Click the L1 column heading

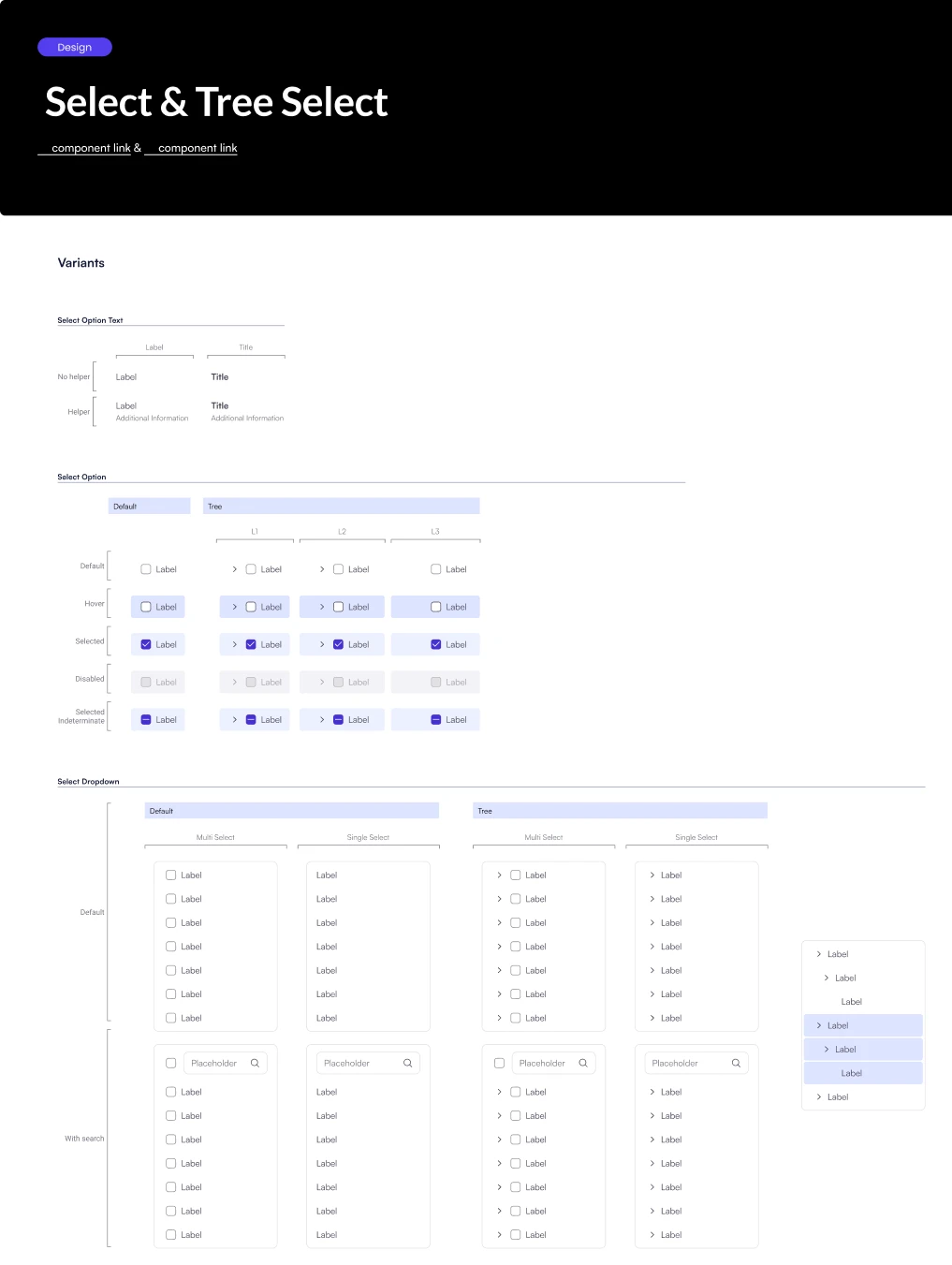tap(255, 532)
